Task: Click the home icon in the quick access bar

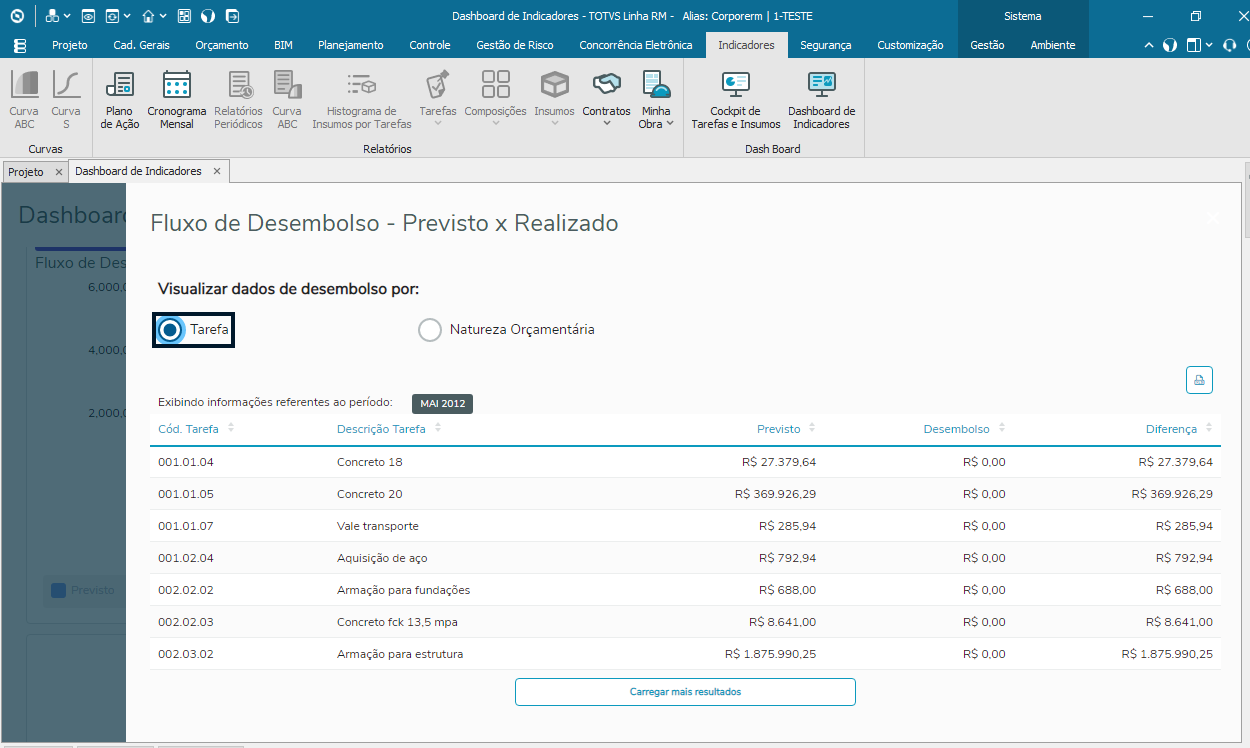Action: (x=148, y=16)
